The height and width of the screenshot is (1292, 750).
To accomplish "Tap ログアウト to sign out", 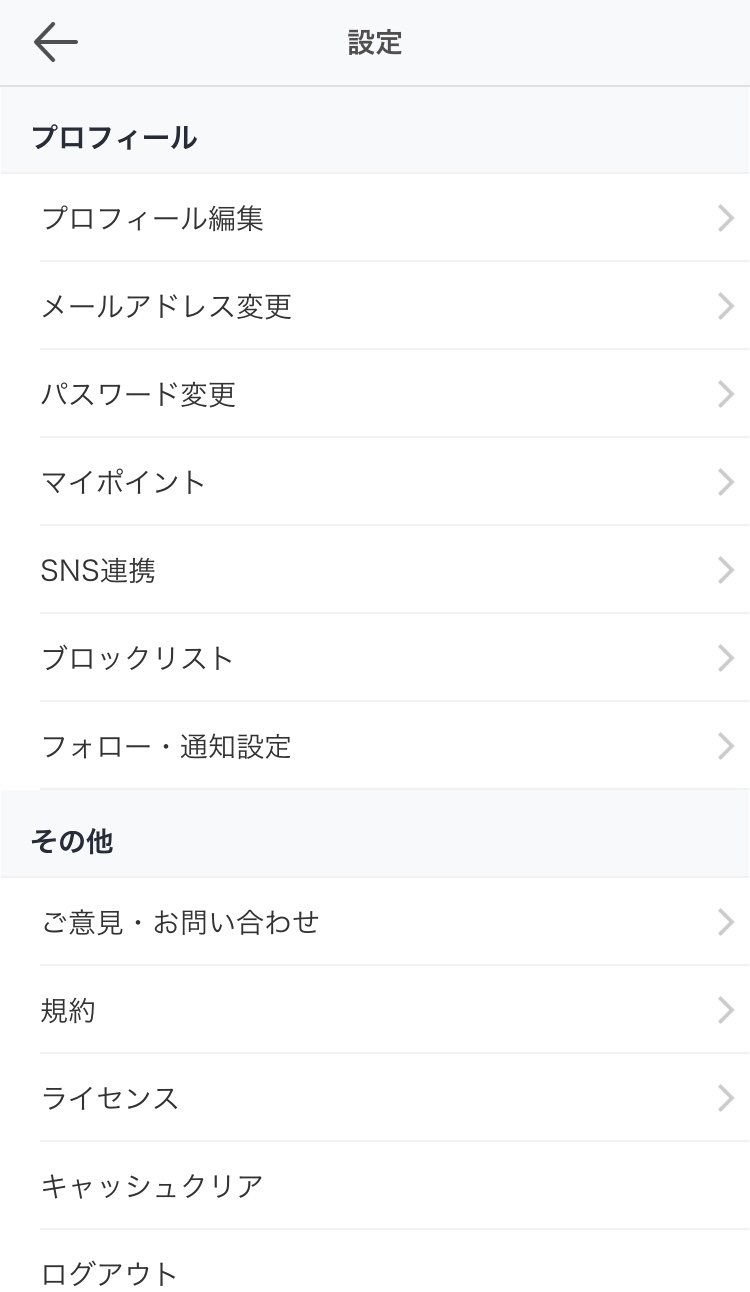I will (x=110, y=1273).
